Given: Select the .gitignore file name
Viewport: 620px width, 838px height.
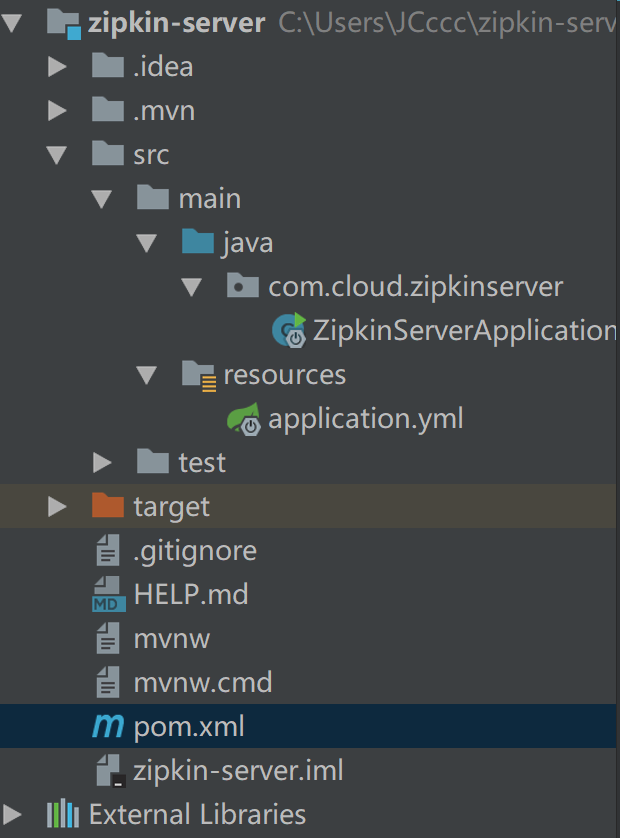Looking at the screenshot, I should pos(195,552).
